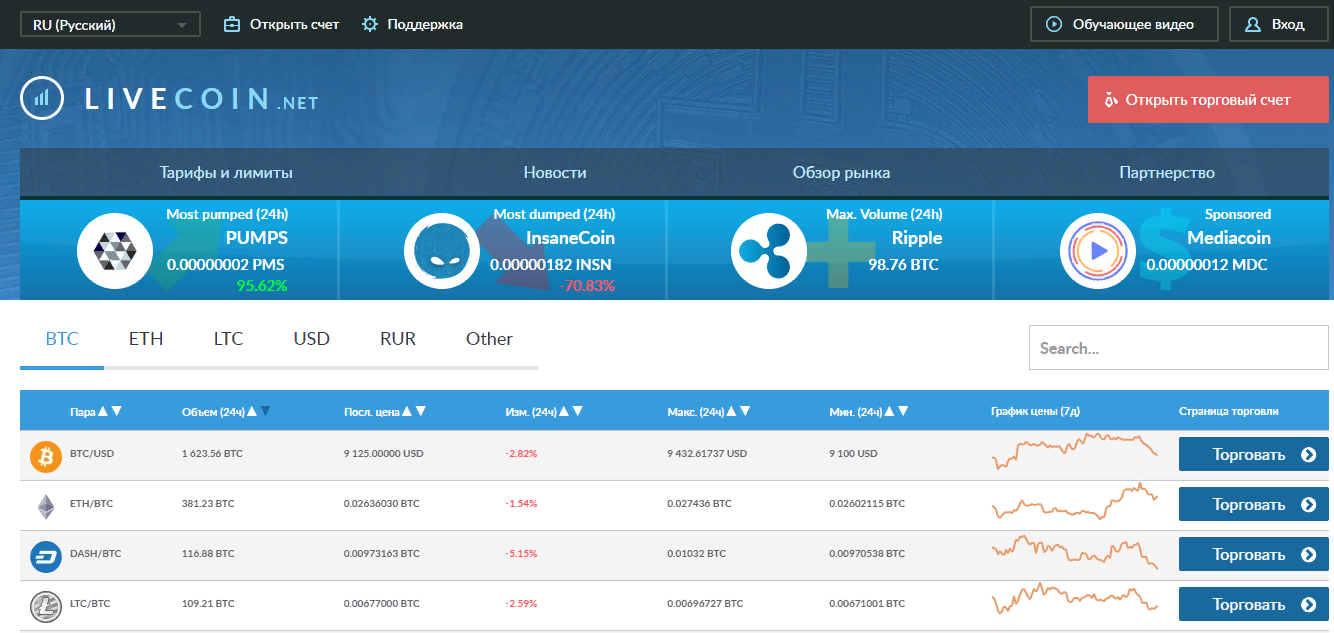The image size is (1334, 633).
Task: Click Торговать button for ETH/BTC
Action: pos(1254,504)
